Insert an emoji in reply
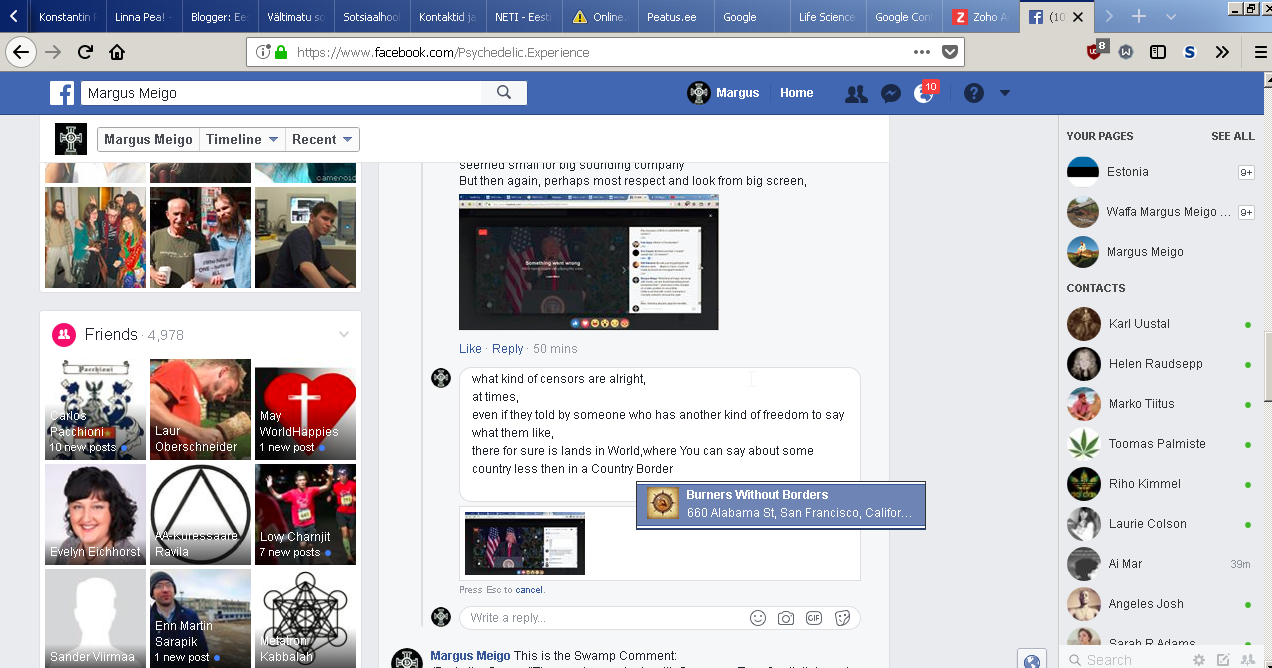 click(x=758, y=618)
